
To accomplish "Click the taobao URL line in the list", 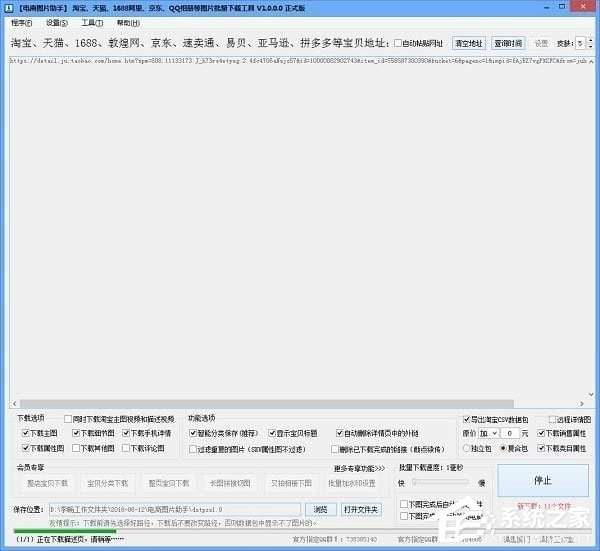I will pos(298,60).
